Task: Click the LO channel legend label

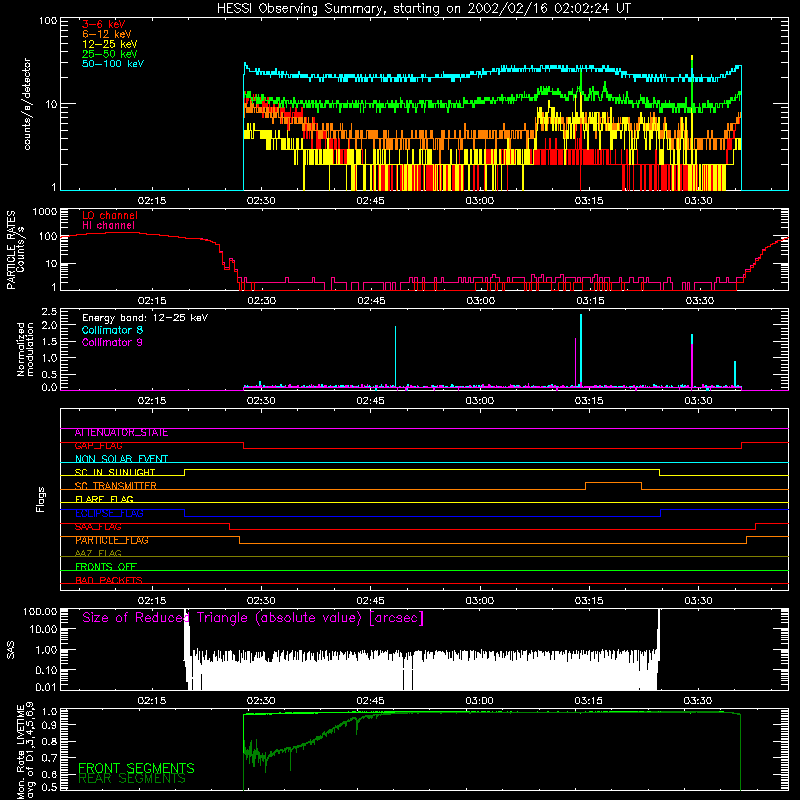Action: point(110,215)
